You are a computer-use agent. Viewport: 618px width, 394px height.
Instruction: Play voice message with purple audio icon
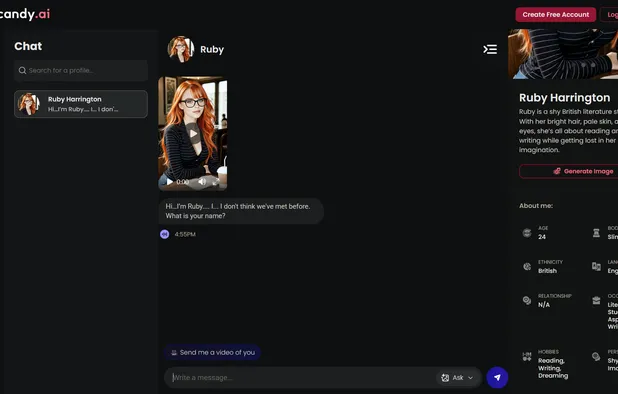[x=165, y=234]
